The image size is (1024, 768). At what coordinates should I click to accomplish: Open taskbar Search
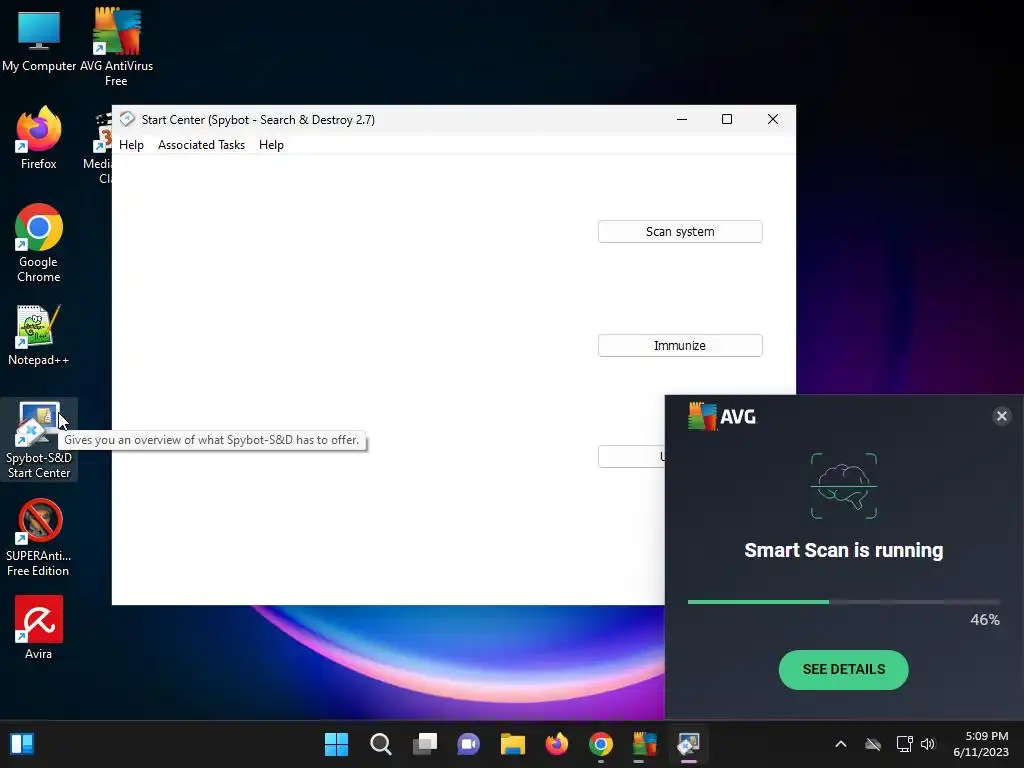[381, 744]
